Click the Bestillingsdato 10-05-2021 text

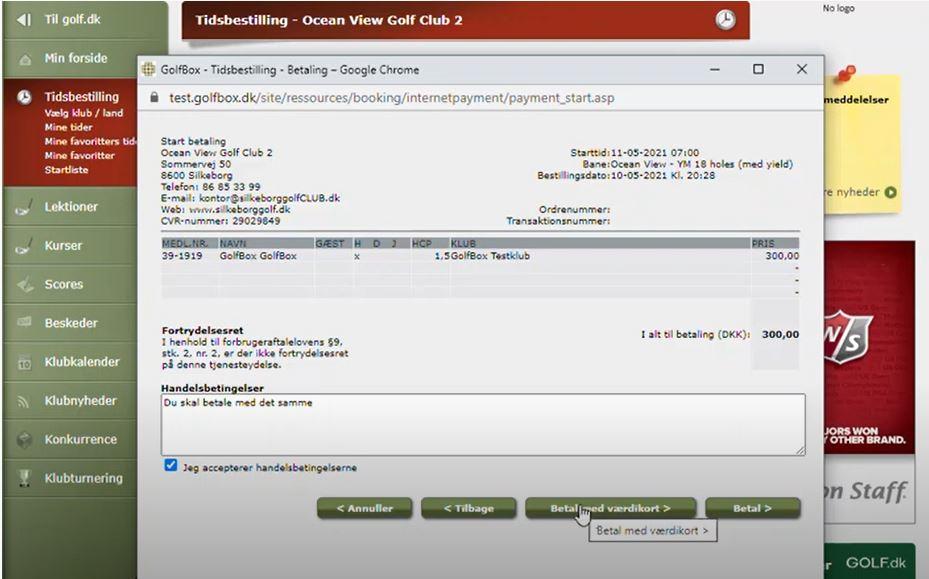pos(626,175)
